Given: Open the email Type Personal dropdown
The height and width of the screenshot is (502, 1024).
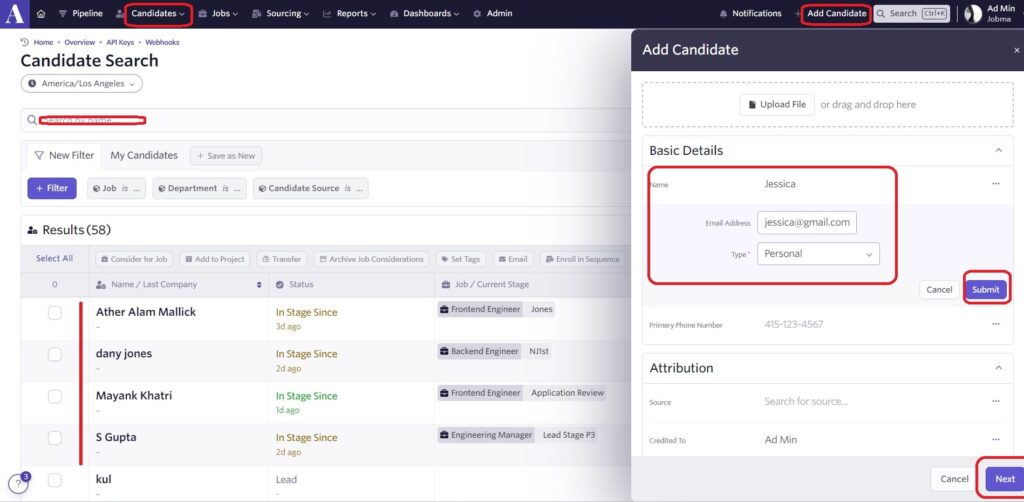Looking at the screenshot, I should point(818,254).
